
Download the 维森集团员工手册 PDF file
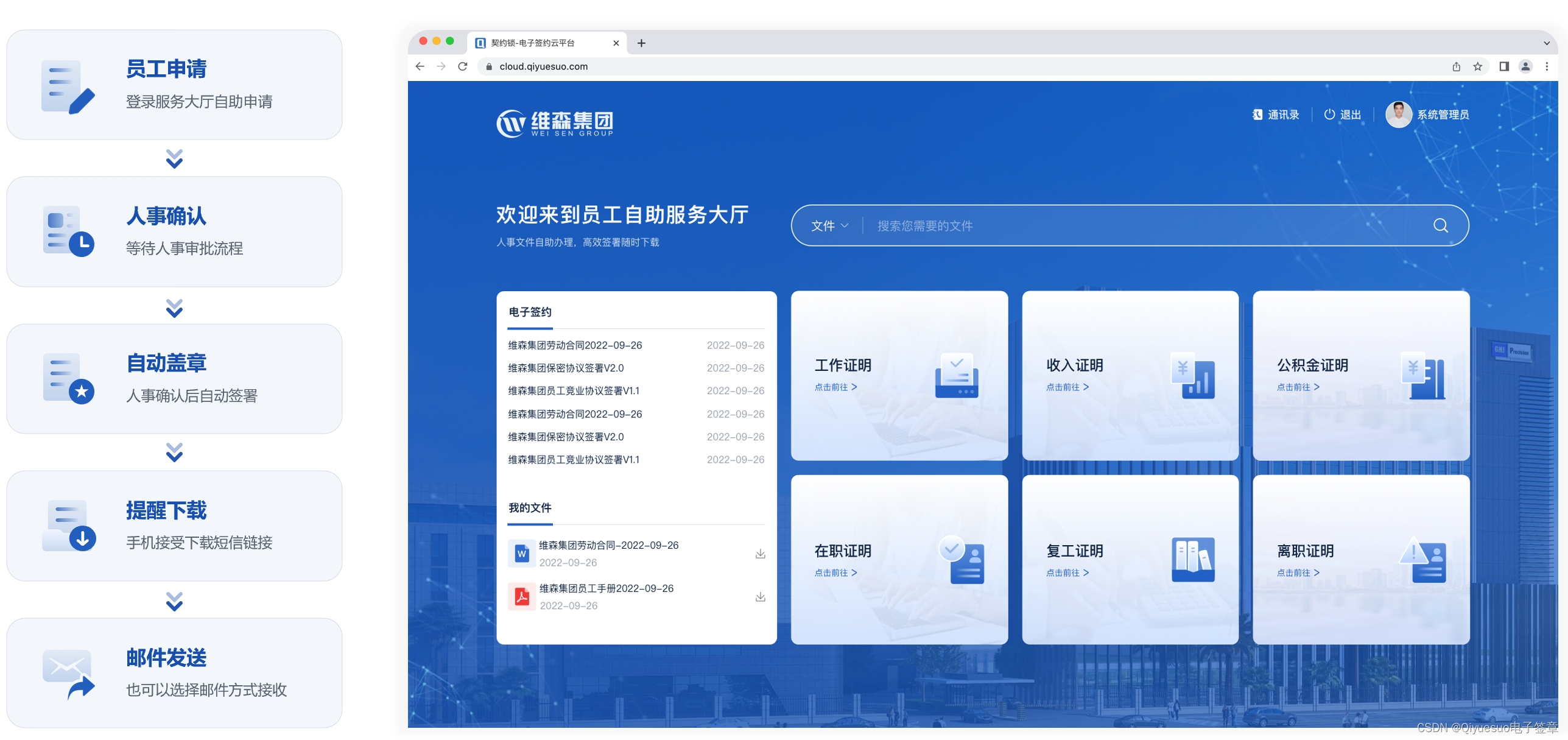click(760, 597)
